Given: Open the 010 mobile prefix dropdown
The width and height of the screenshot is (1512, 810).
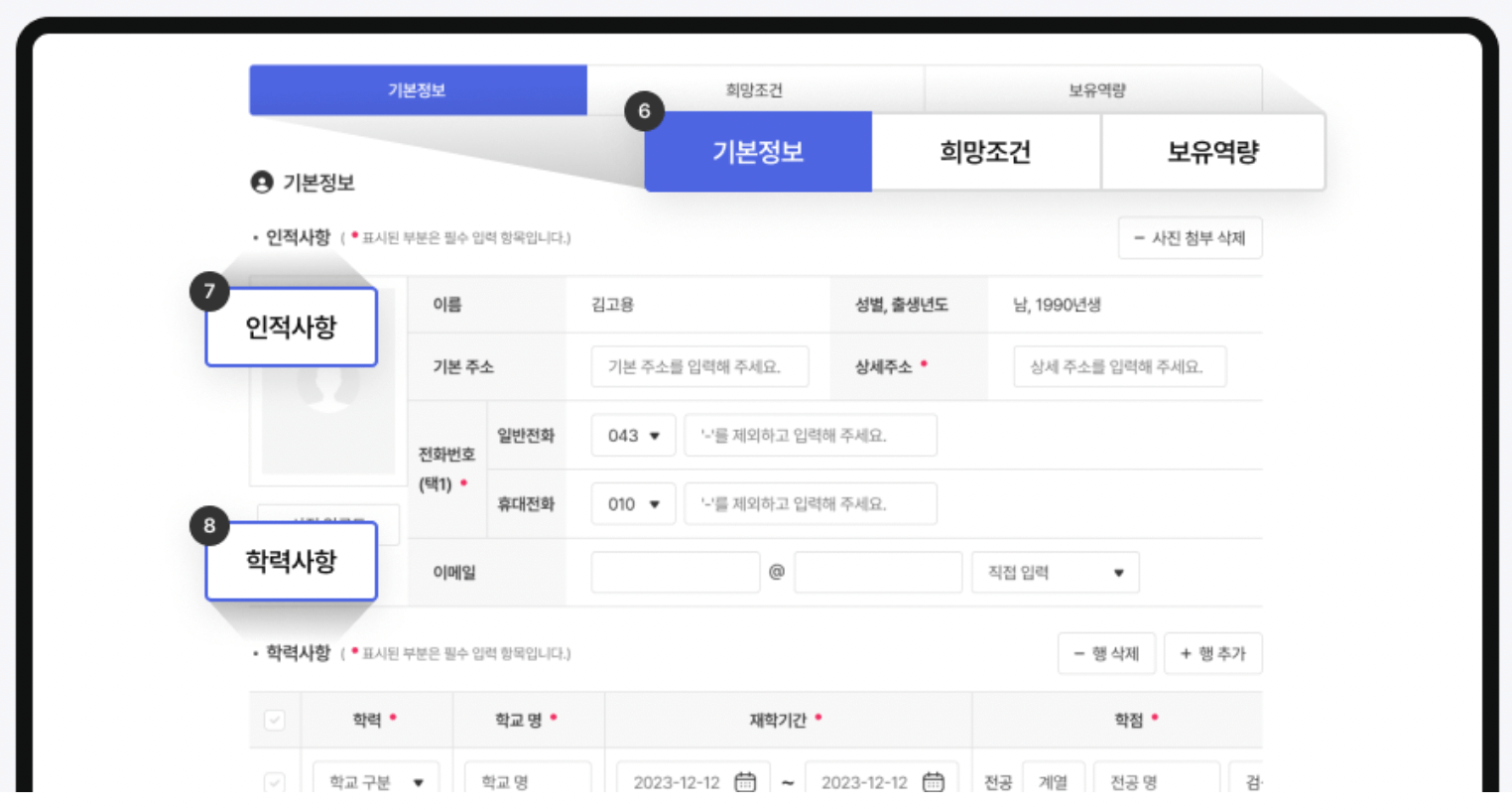Looking at the screenshot, I should (x=633, y=503).
